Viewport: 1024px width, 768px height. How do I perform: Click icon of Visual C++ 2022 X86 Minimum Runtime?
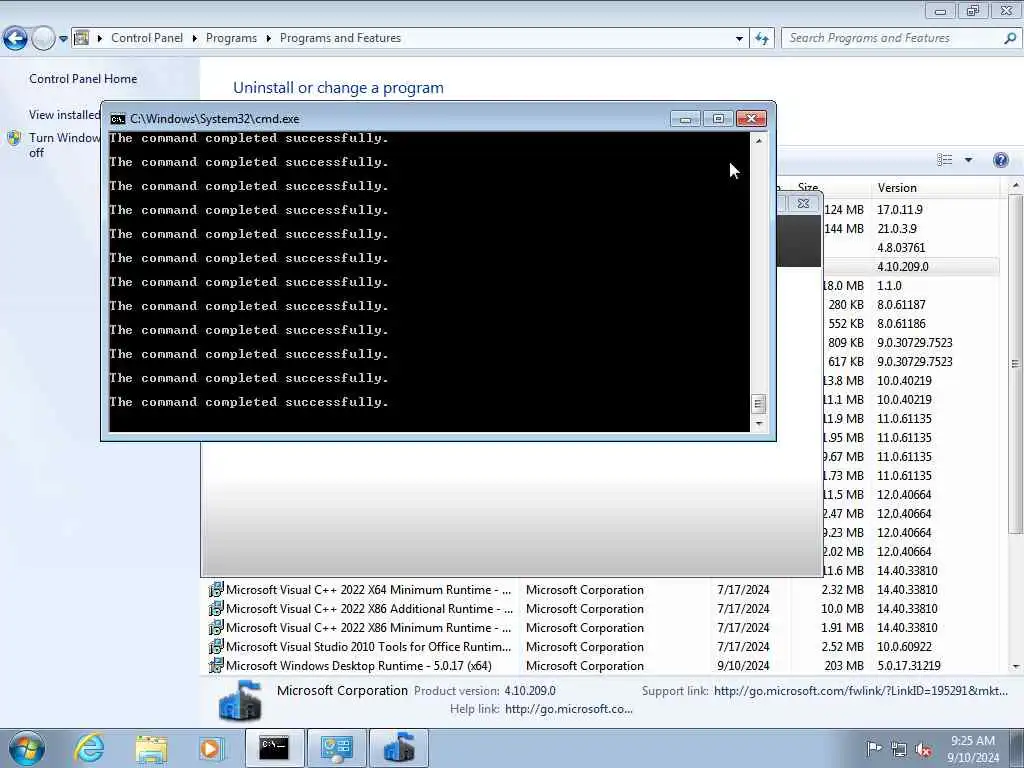pos(216,628)
